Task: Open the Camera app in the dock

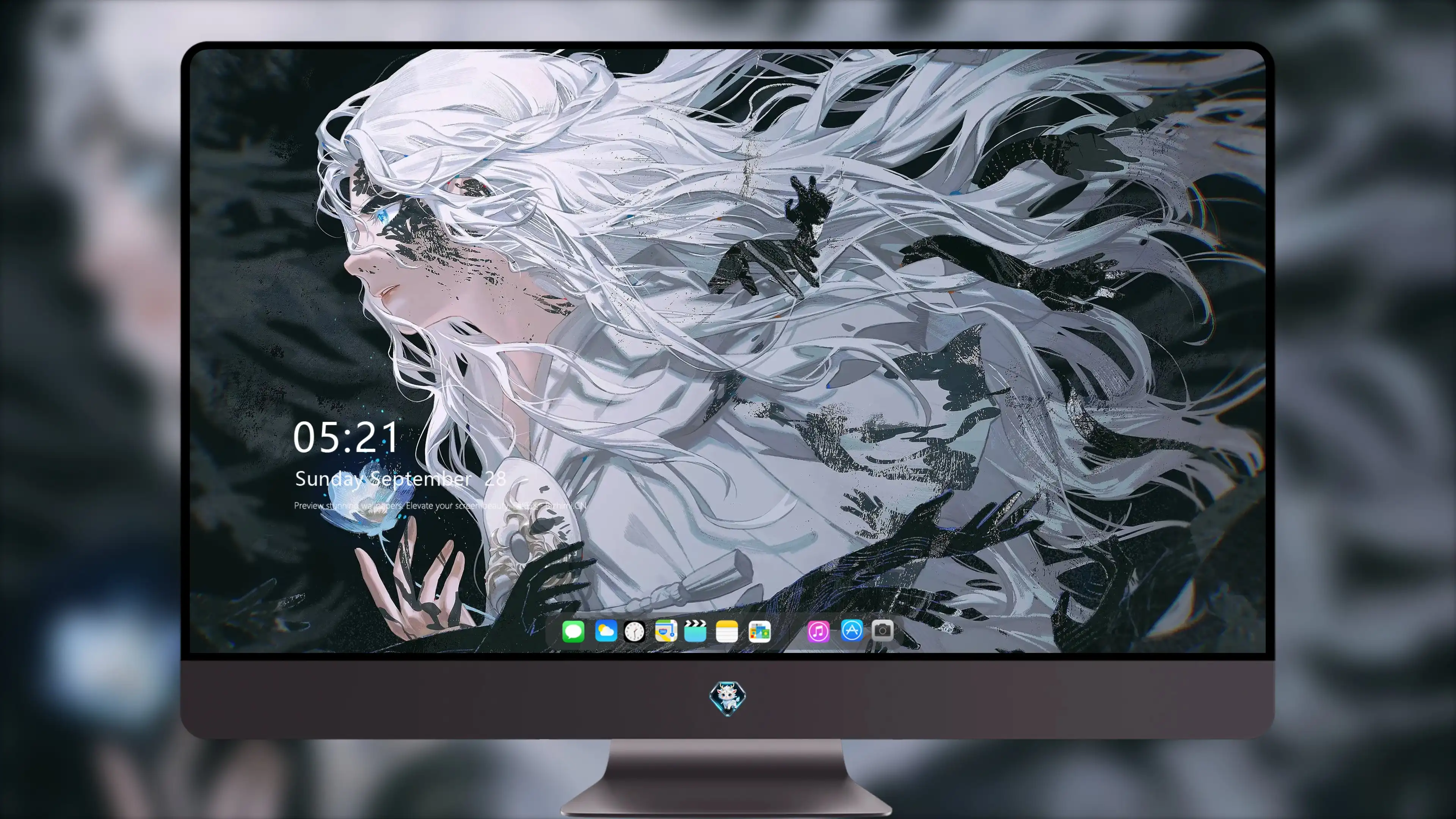Action: point(882,630)
